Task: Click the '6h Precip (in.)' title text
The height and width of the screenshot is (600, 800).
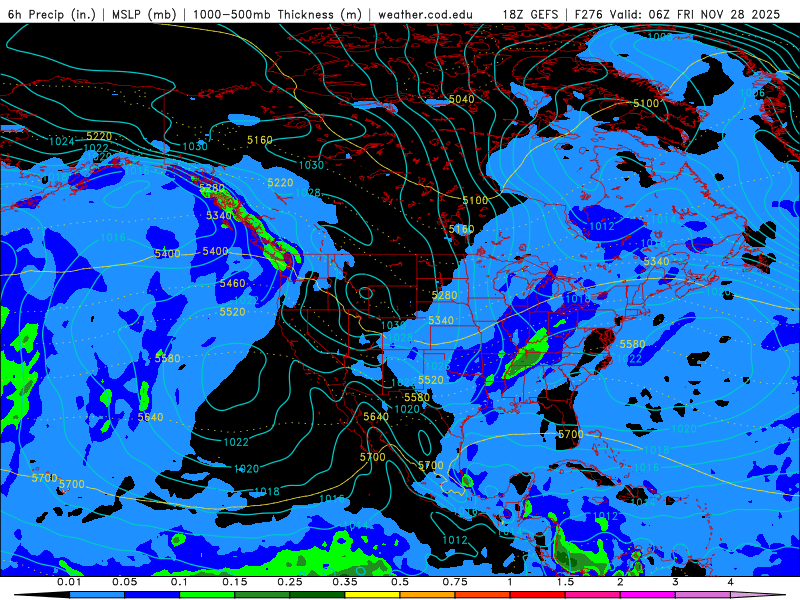Action: point(52,14)
